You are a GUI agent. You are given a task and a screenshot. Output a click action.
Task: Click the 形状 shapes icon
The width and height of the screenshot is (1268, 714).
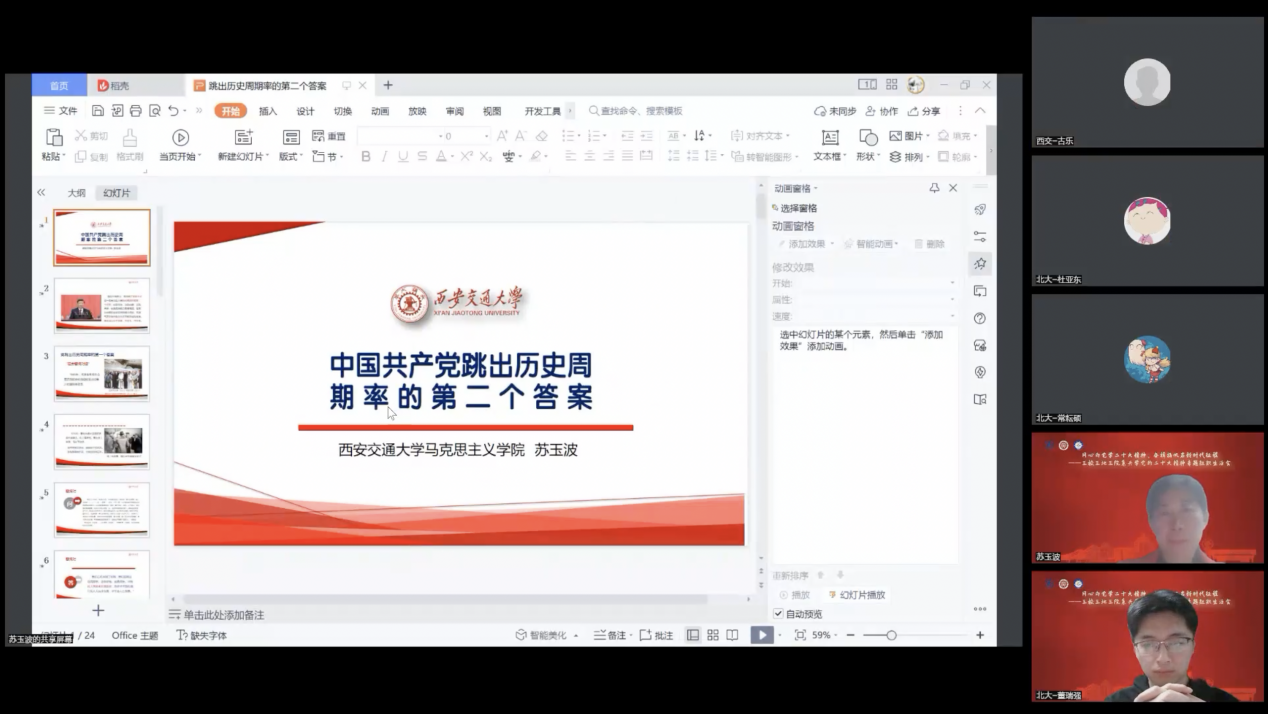tap(868, 137)
